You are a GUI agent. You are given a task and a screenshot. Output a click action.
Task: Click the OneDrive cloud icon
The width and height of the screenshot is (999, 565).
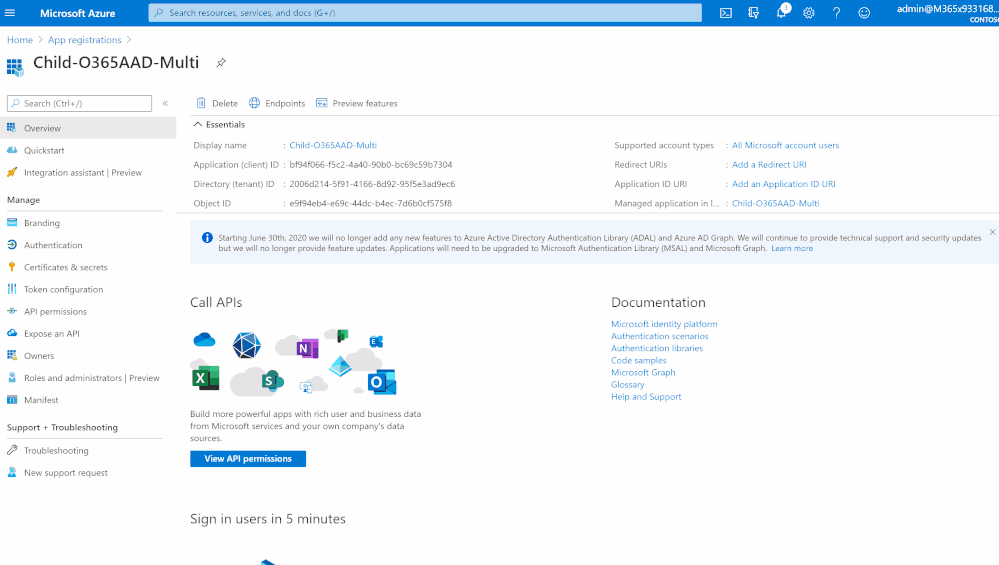[x=205, y=340]
